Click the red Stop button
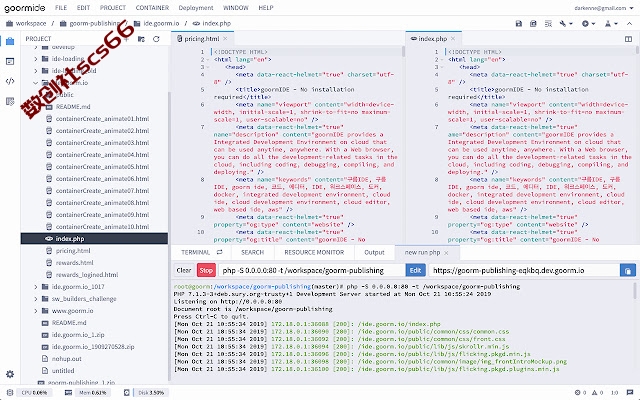 pos(206,270)
